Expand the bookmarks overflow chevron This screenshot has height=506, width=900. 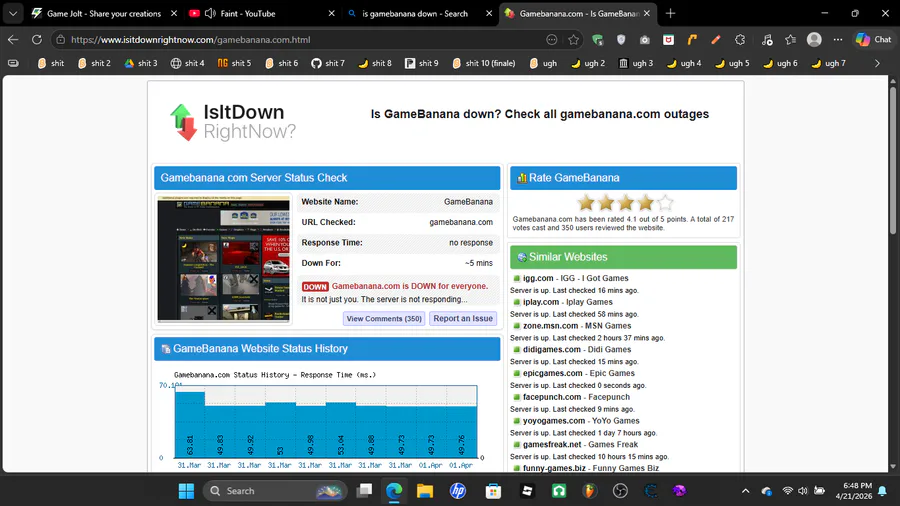[877, 63]
